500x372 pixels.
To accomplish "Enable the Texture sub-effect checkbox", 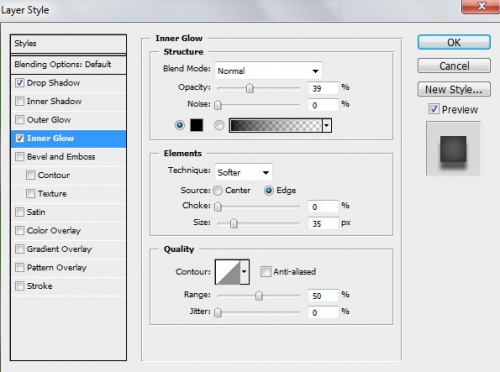I will (x=30, y=193).
